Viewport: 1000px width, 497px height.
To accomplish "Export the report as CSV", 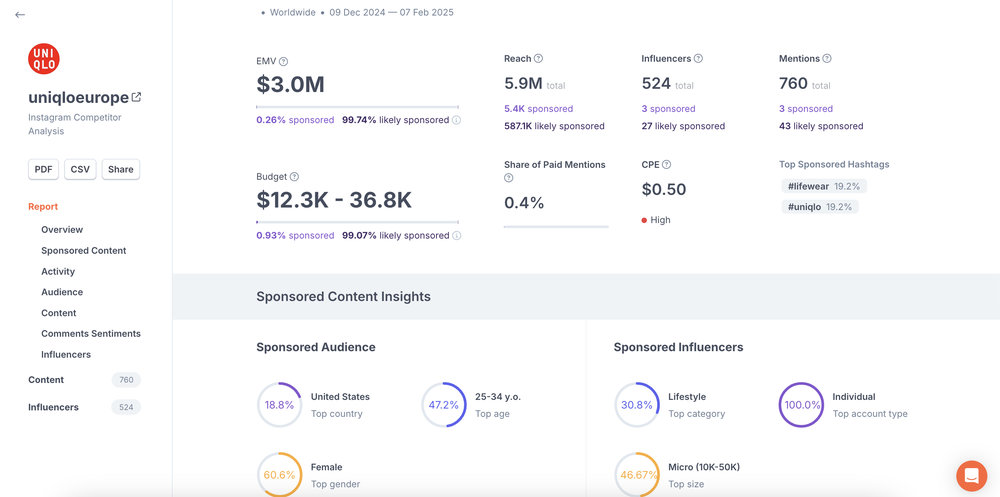I will point(80,169).
